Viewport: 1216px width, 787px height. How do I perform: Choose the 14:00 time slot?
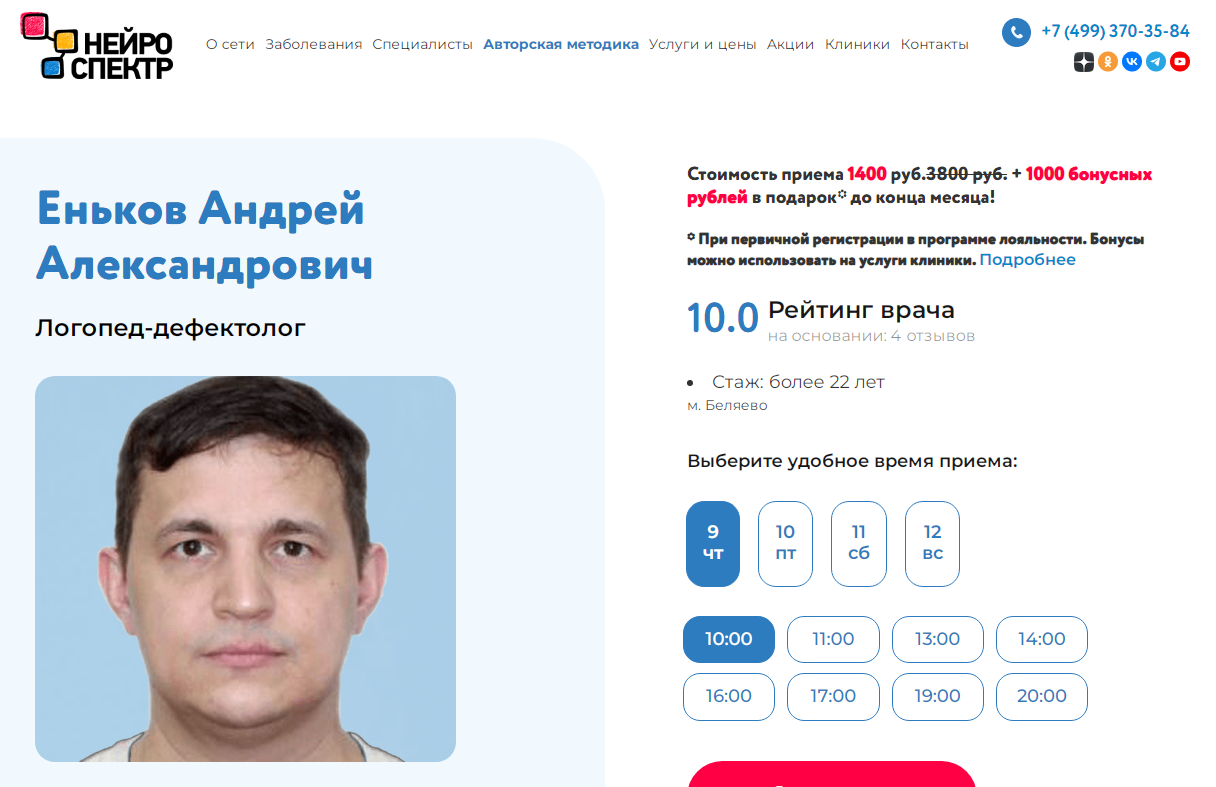1042,639
